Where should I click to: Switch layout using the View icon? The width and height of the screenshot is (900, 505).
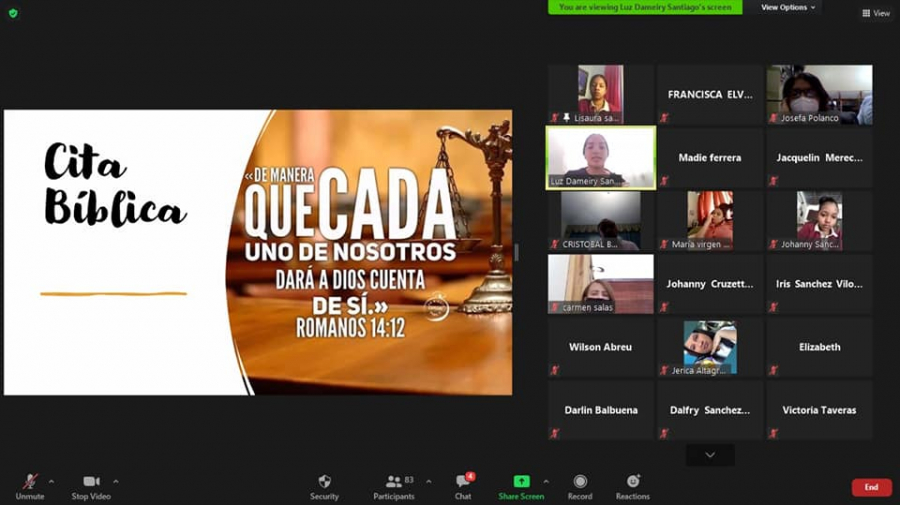(x=875, y=13)
